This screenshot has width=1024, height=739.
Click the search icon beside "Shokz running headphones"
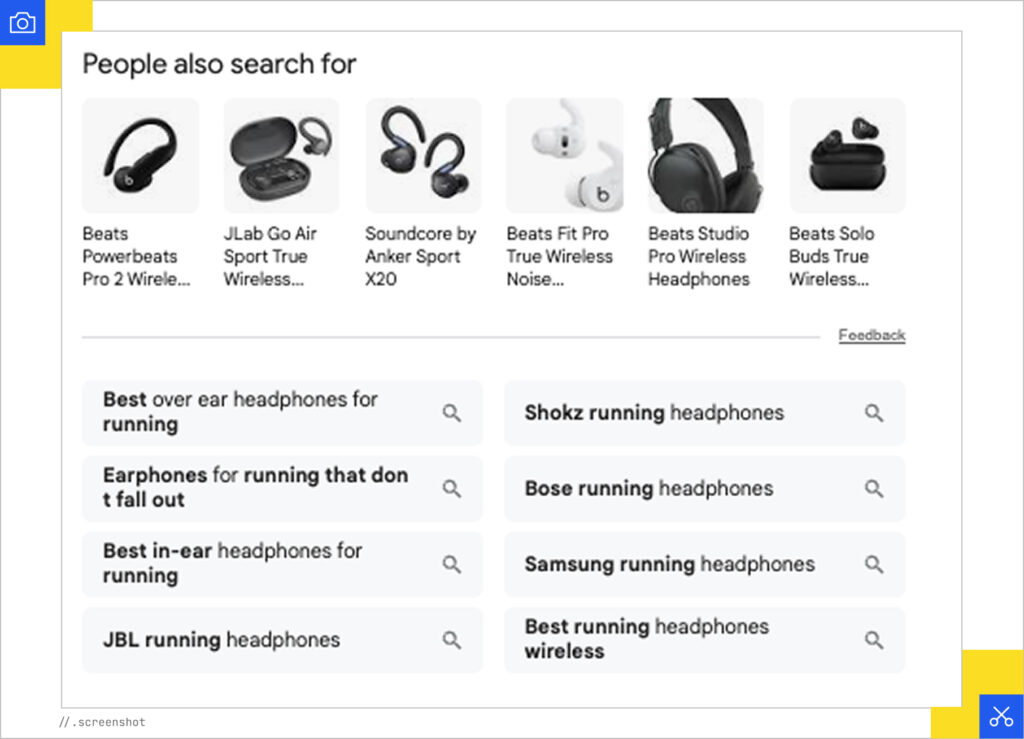(x=875, y=413)
